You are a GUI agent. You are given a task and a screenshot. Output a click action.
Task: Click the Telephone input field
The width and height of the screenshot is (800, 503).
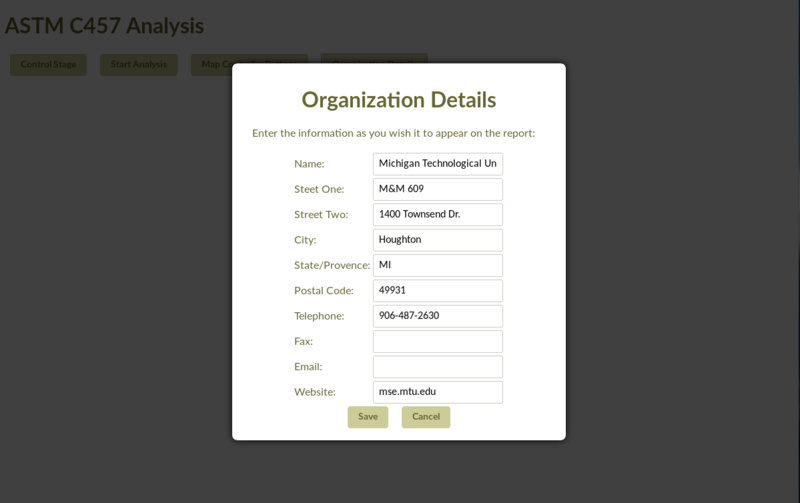tap(438, 316)
